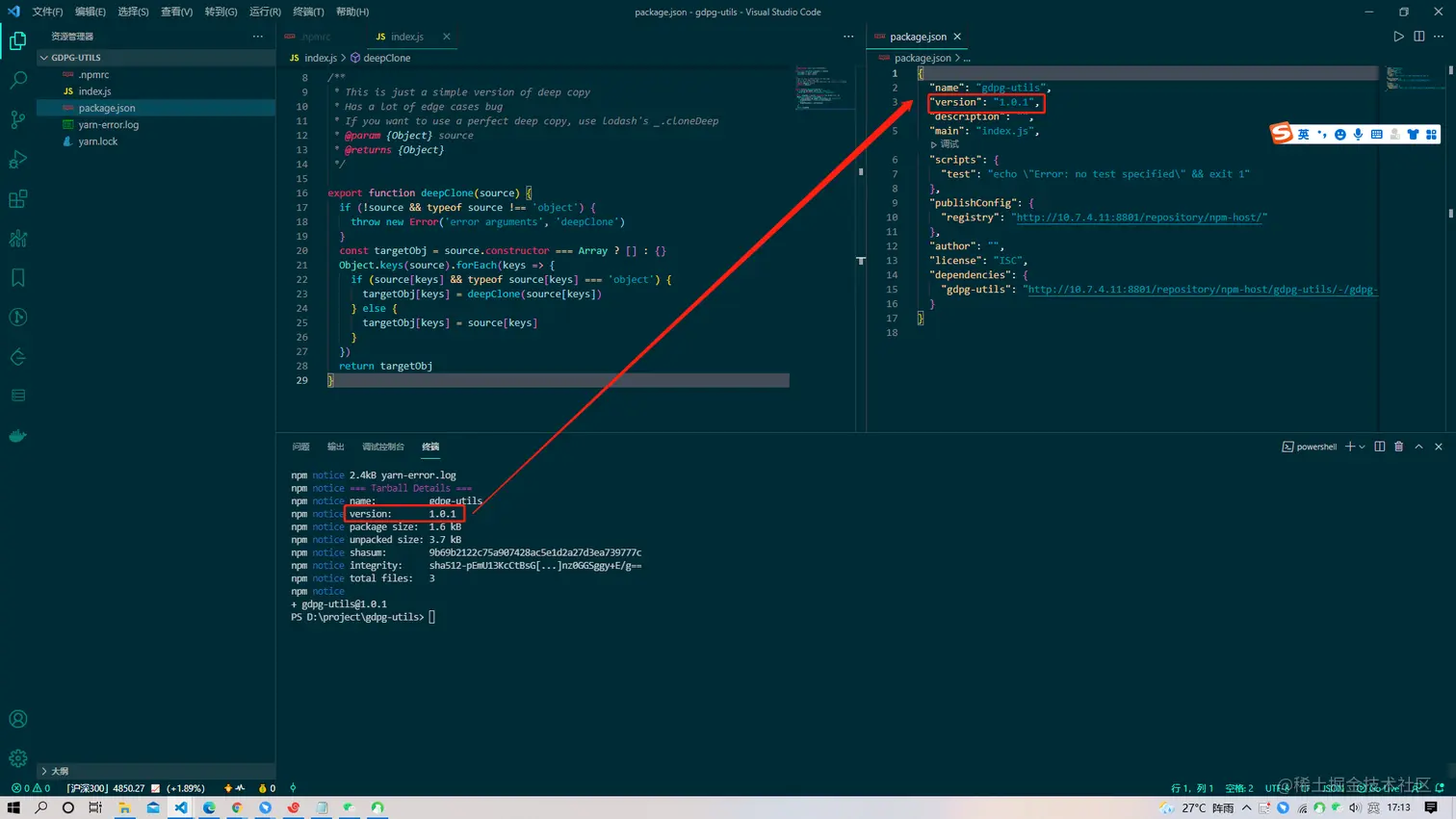Open the Docker whale view
This screenshot has width=1456, height=819.
17,436
